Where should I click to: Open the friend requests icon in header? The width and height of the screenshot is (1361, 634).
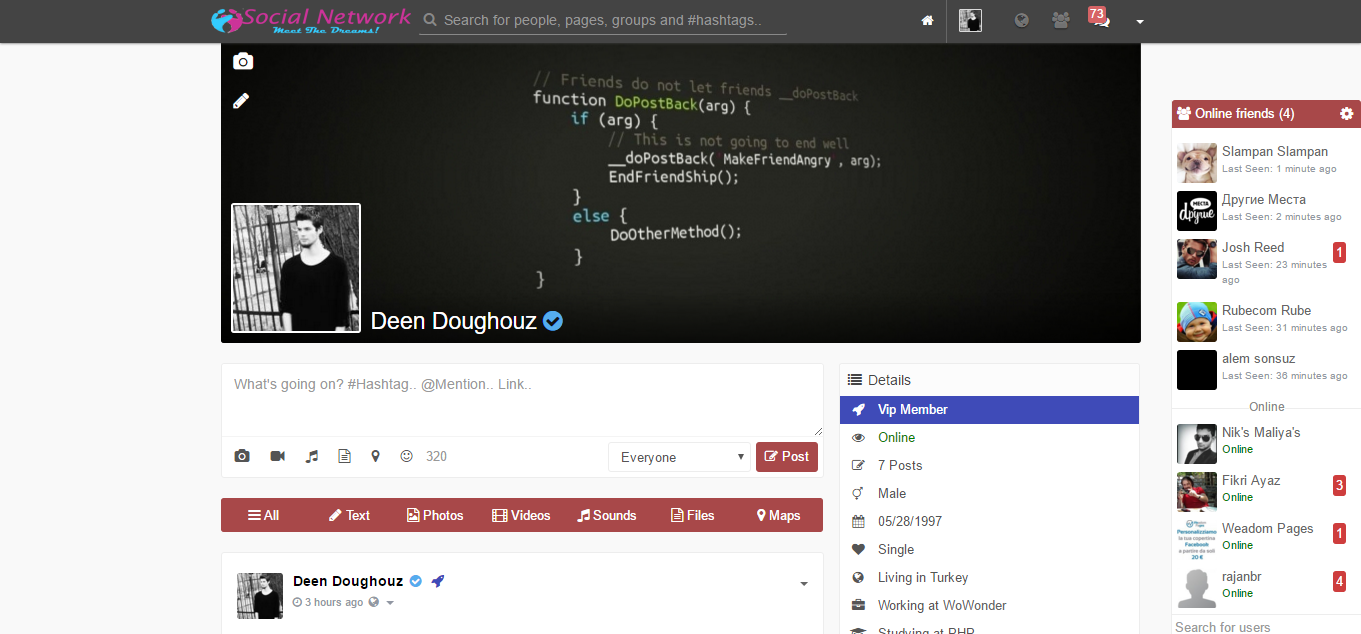click(1061, 20)
